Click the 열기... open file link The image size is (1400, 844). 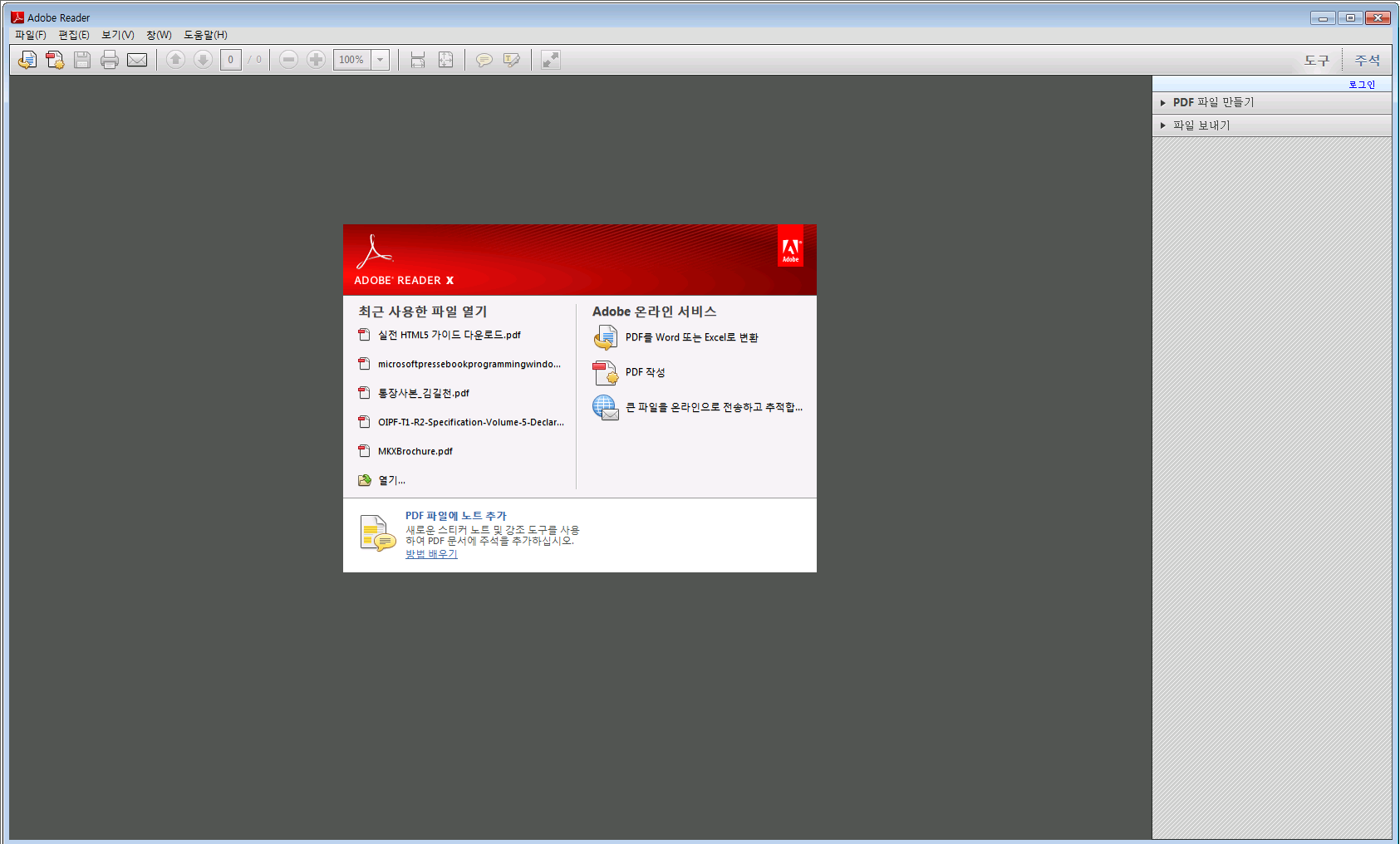(392, 480)
